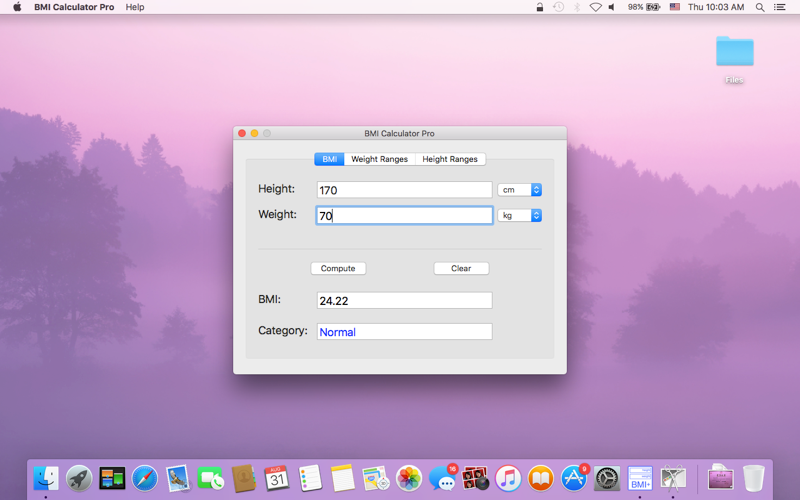This screenshot has width=800, height=500.
Task: Expand the weight unit kg dropdown
Action: pos(519,215)
